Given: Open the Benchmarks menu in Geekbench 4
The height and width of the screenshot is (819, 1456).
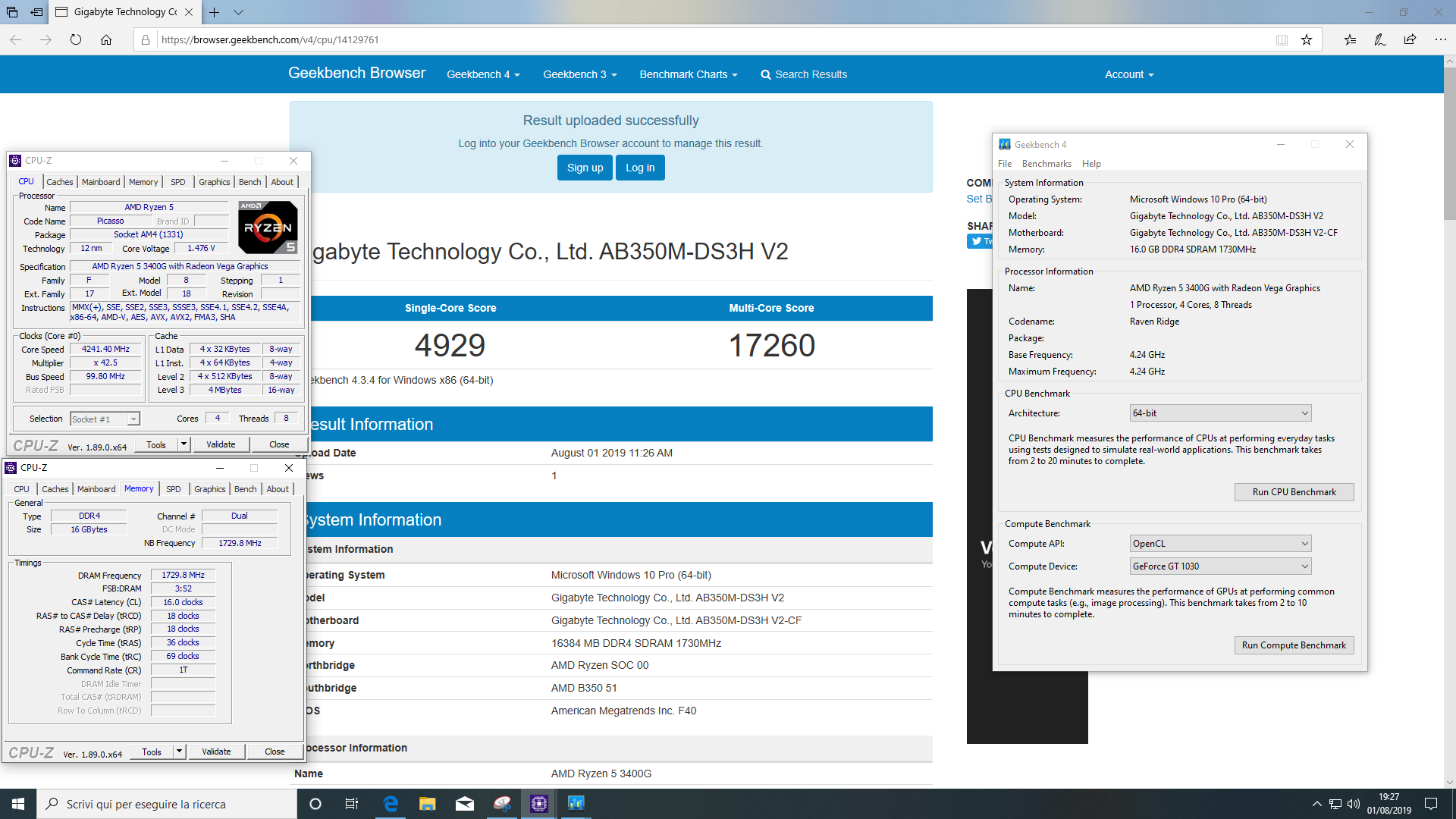Looking at the screenshot, I should 1046,164.
